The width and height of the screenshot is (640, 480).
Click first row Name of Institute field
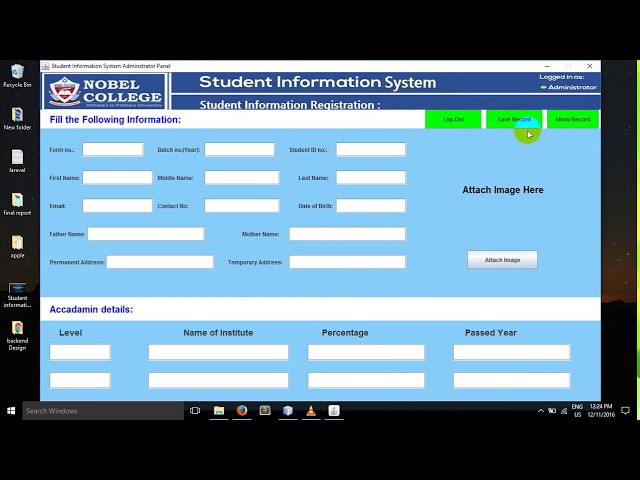click(218, 352)
